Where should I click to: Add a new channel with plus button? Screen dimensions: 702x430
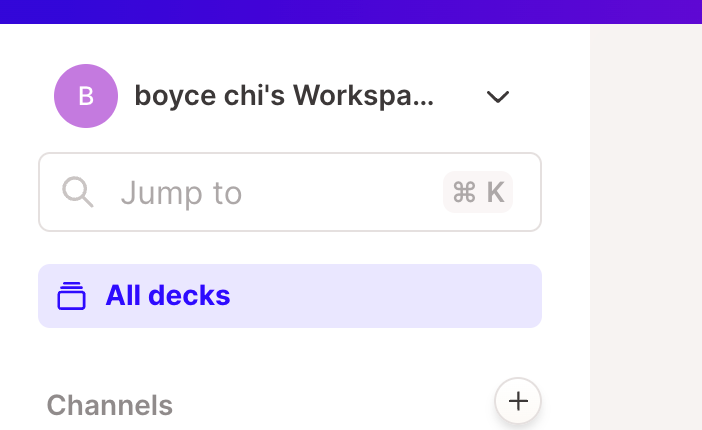click(x=518, y=401)
